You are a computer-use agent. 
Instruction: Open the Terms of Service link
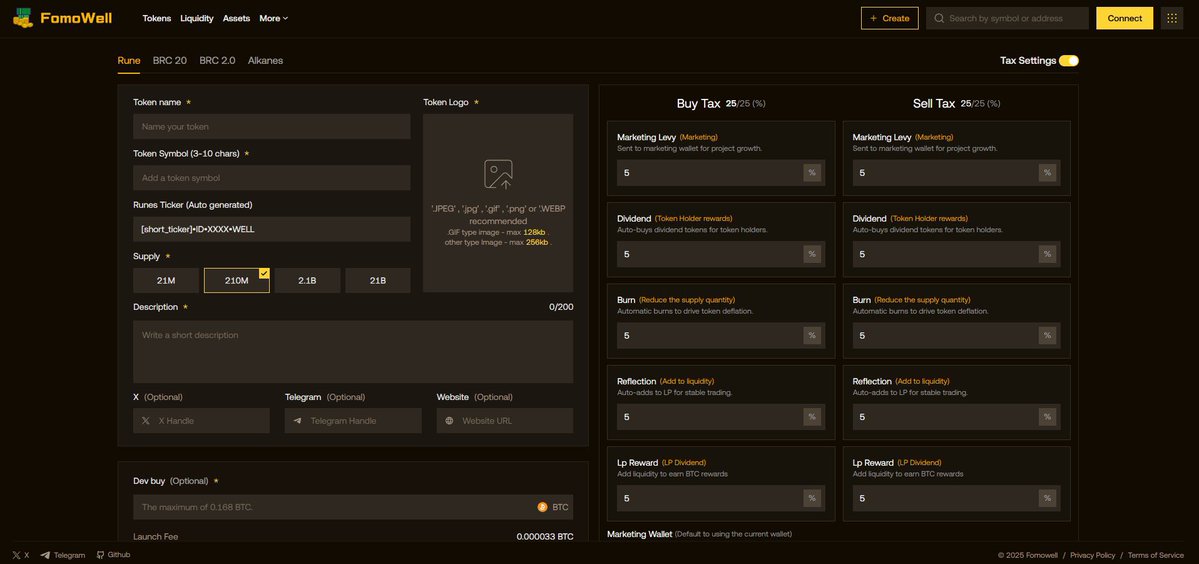click(x=1155, y=556)
